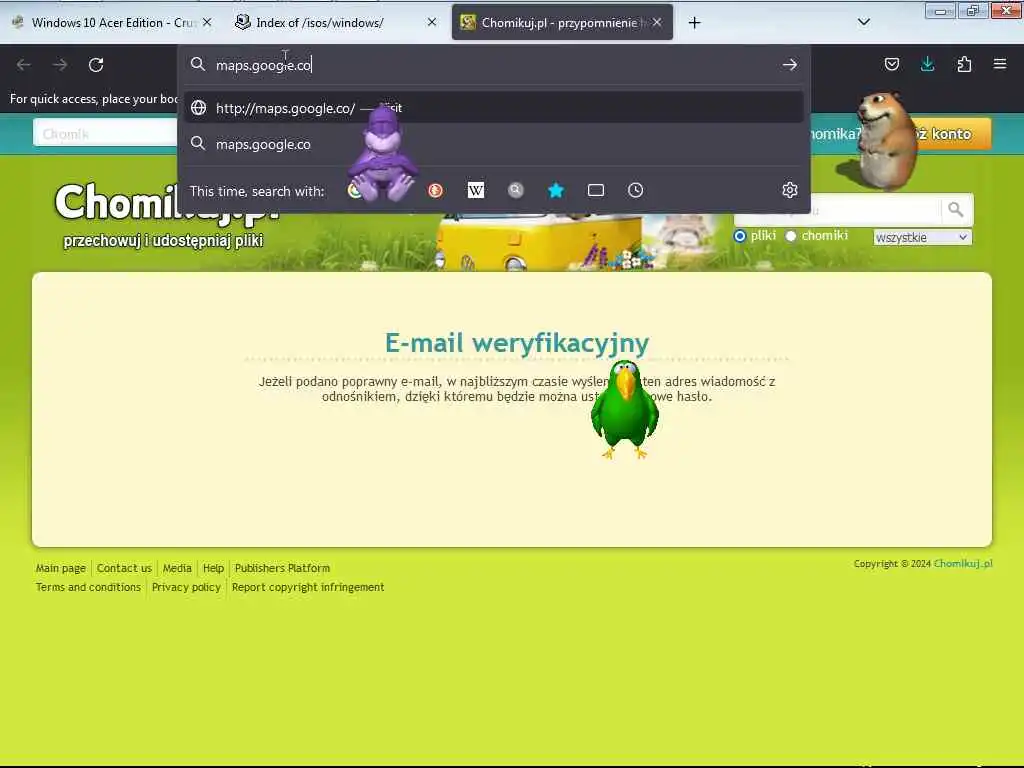Viewport: 1024px width, 768px height.
Task: Open the Publishers Platform link
Action: (282, 568)
